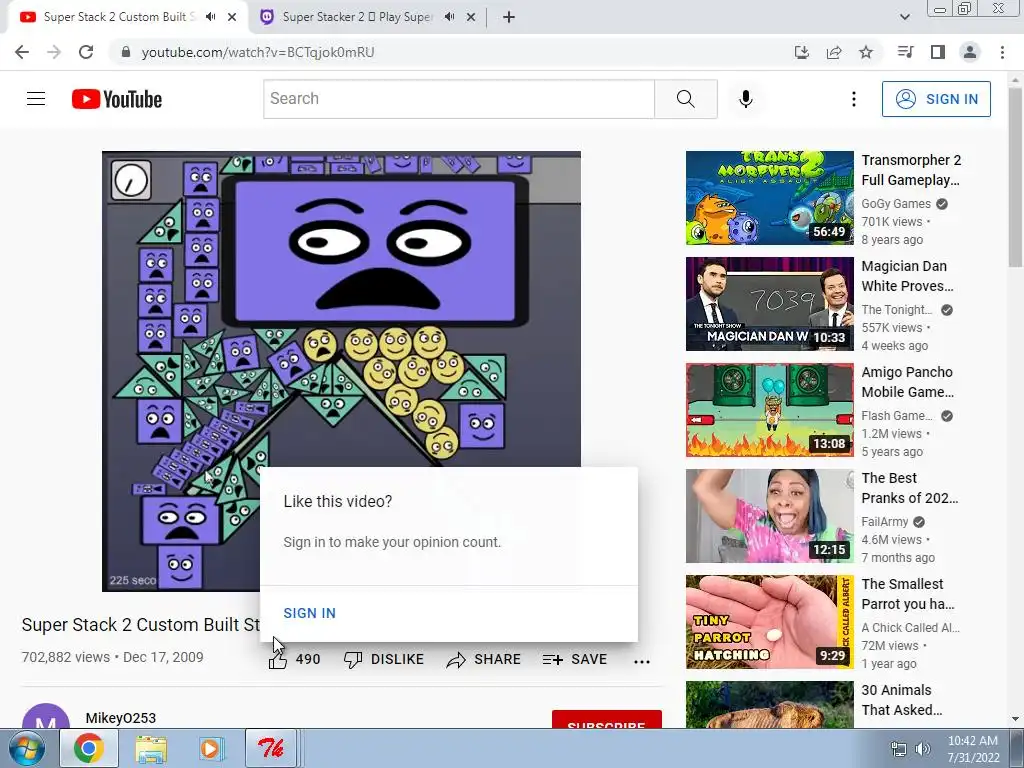Click title 'The Best Pranks of 202...'
This screenshot has width=1024, height=768.
[910, 488]
